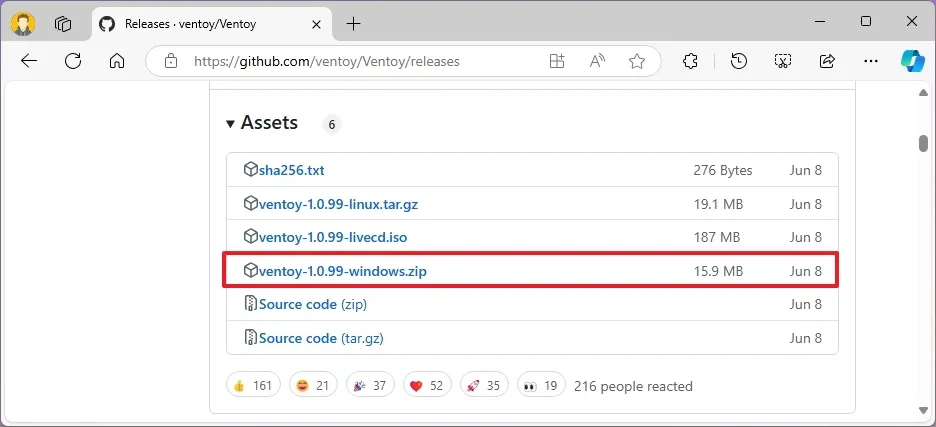Add page to favorites with star icon
This screenshot has height=427, width=936.
click(637, 61)
